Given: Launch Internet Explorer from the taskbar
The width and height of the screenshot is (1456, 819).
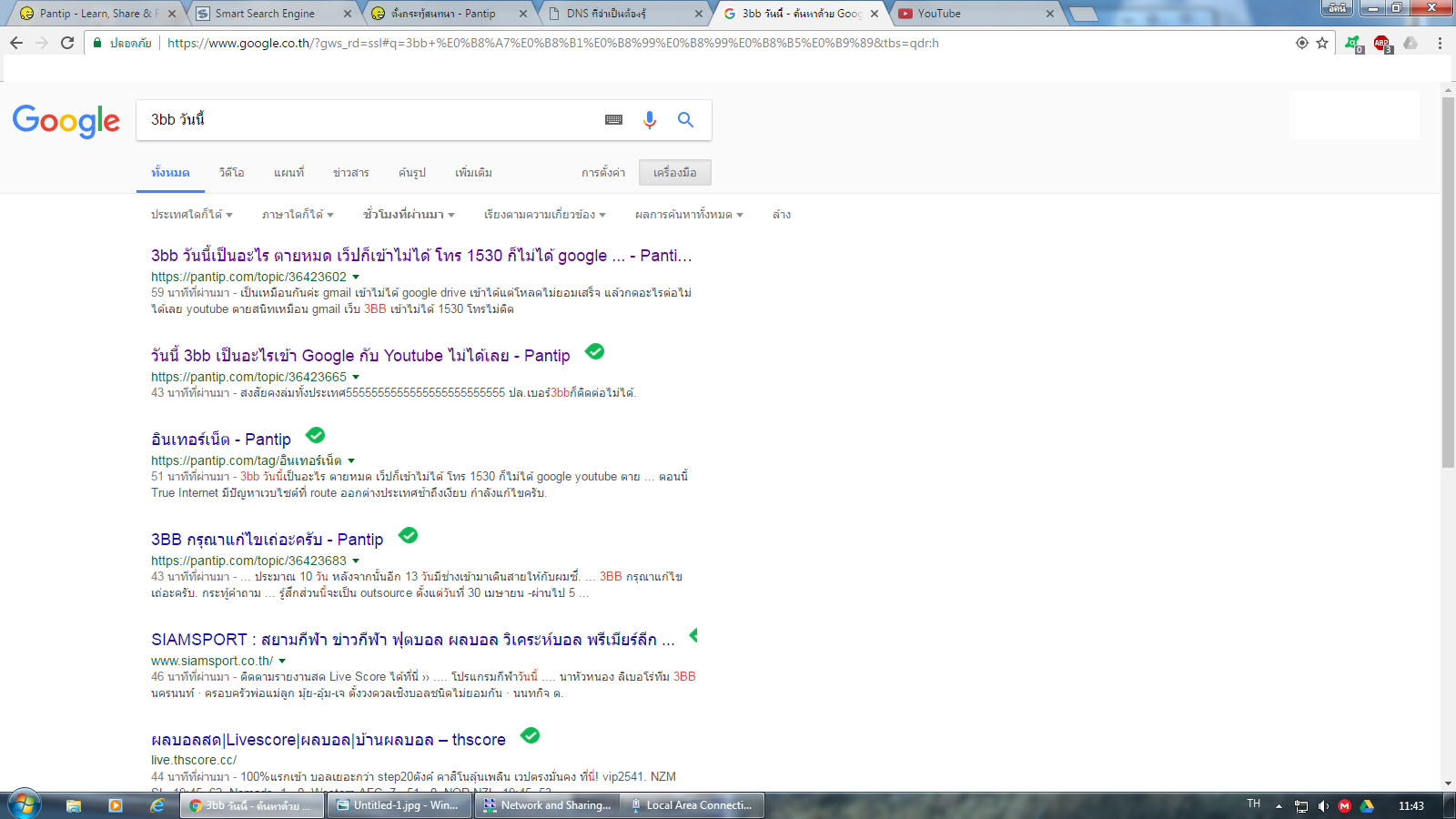Looking at the screenshot, I should click(x=157, y=805).
